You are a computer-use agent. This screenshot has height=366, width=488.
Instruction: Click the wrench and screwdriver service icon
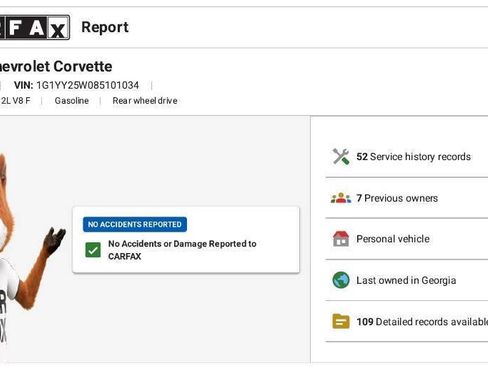pos(341,157)
